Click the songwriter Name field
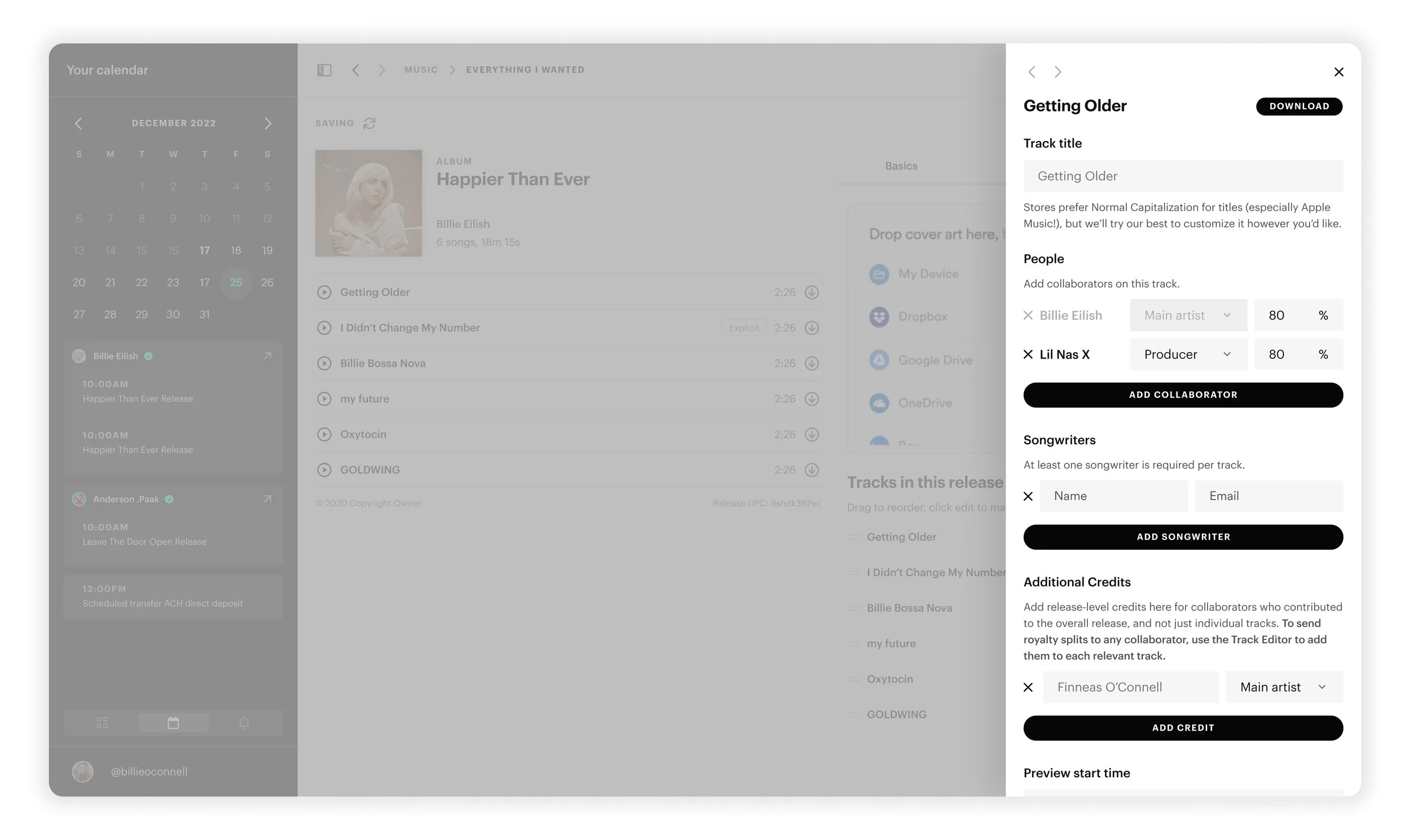This screenshot has width=1410, height=840. click(x=1113, y=497)
